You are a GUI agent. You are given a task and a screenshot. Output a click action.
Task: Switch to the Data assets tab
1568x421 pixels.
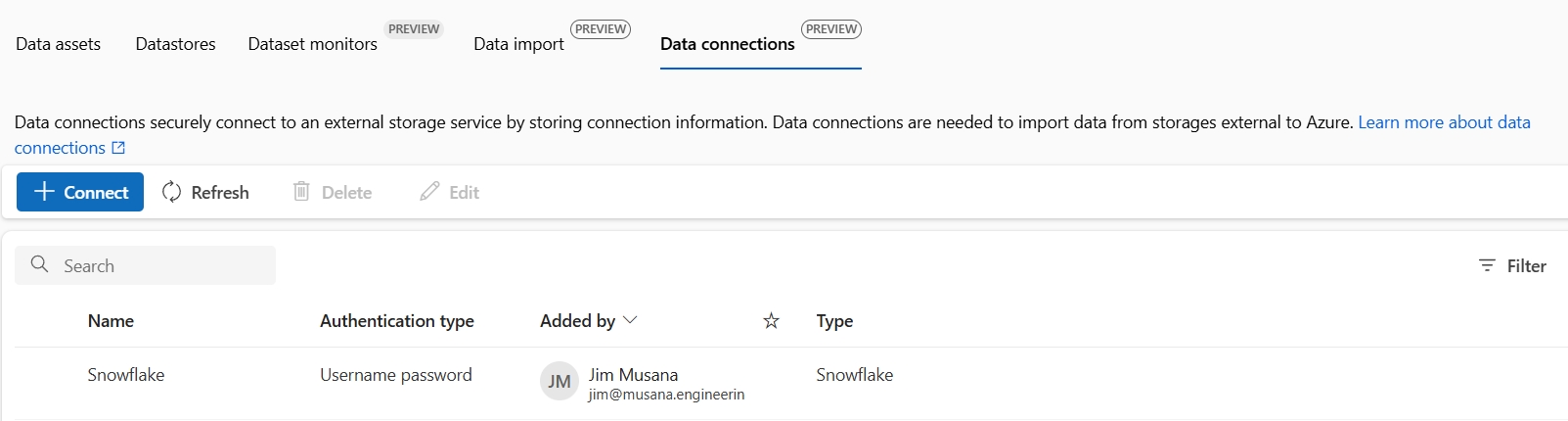tap(58, 44)
